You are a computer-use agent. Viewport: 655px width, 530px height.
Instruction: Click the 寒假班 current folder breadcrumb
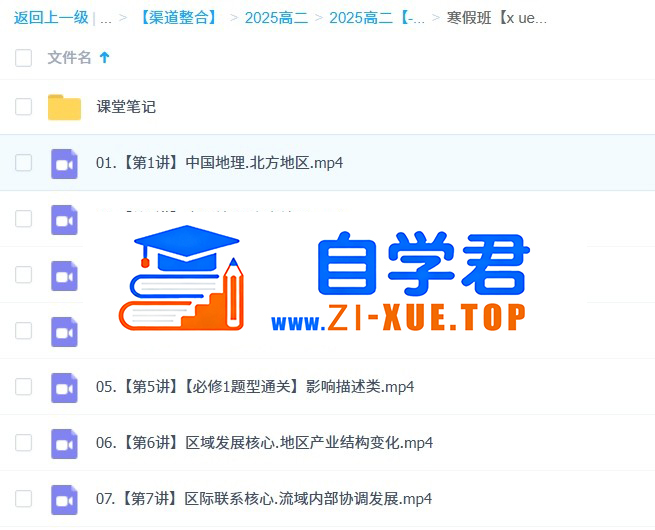click(496, 18)
